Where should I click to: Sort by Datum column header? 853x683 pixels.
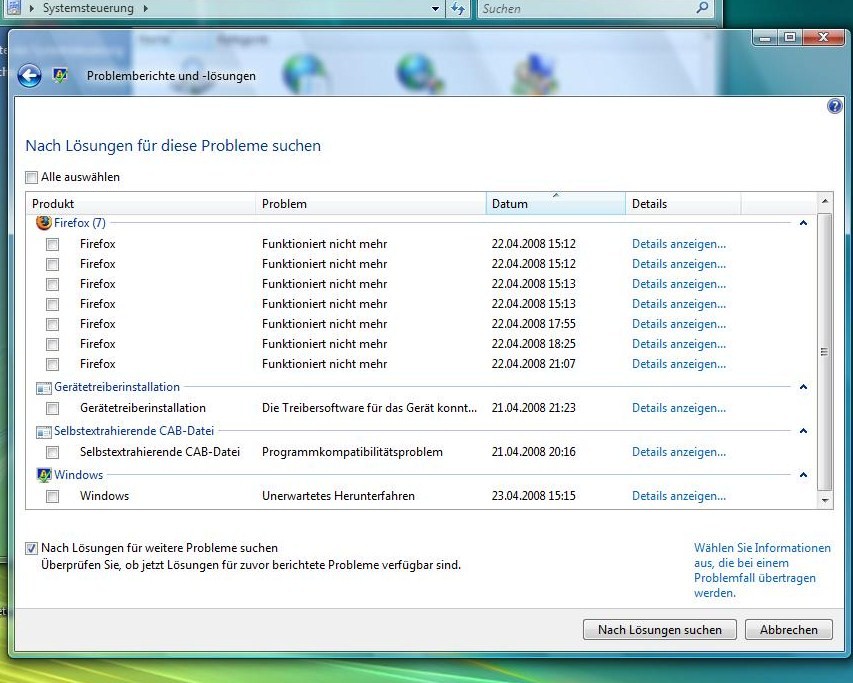(555, 204)
